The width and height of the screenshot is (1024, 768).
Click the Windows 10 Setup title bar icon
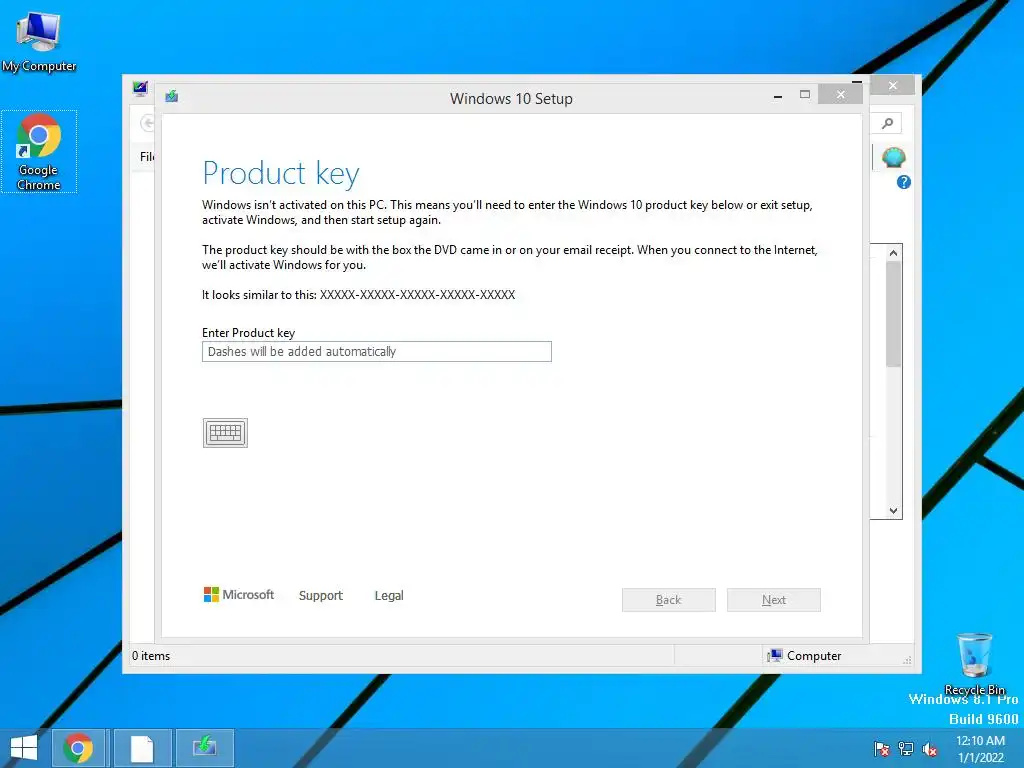(172, 97)
